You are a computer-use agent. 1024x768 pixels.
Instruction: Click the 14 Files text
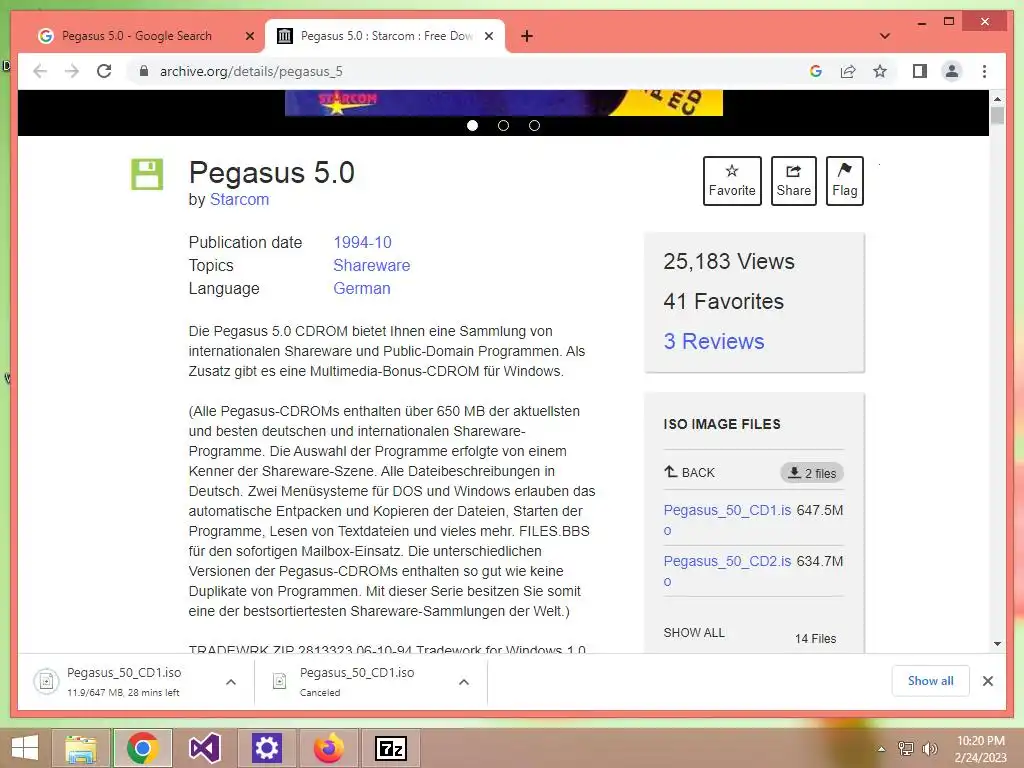815,639
